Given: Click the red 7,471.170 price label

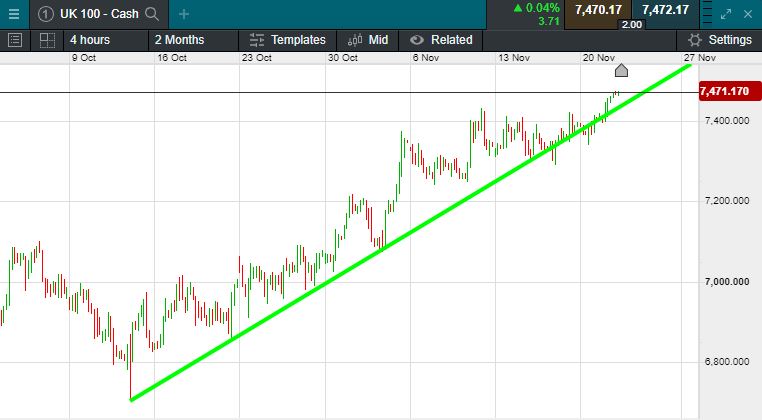Looking at the screenshot, I should point(730,91).
